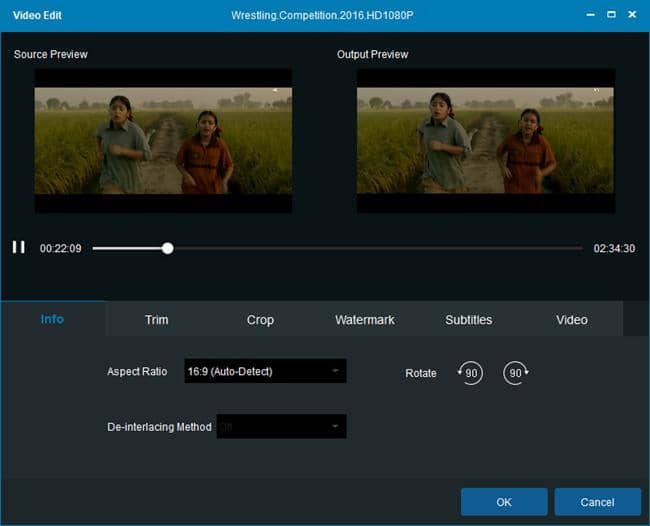The width and height of the screenshot is (650, 526).
Task: Click the De-interlacing Method label
Action: coord(159,427)
